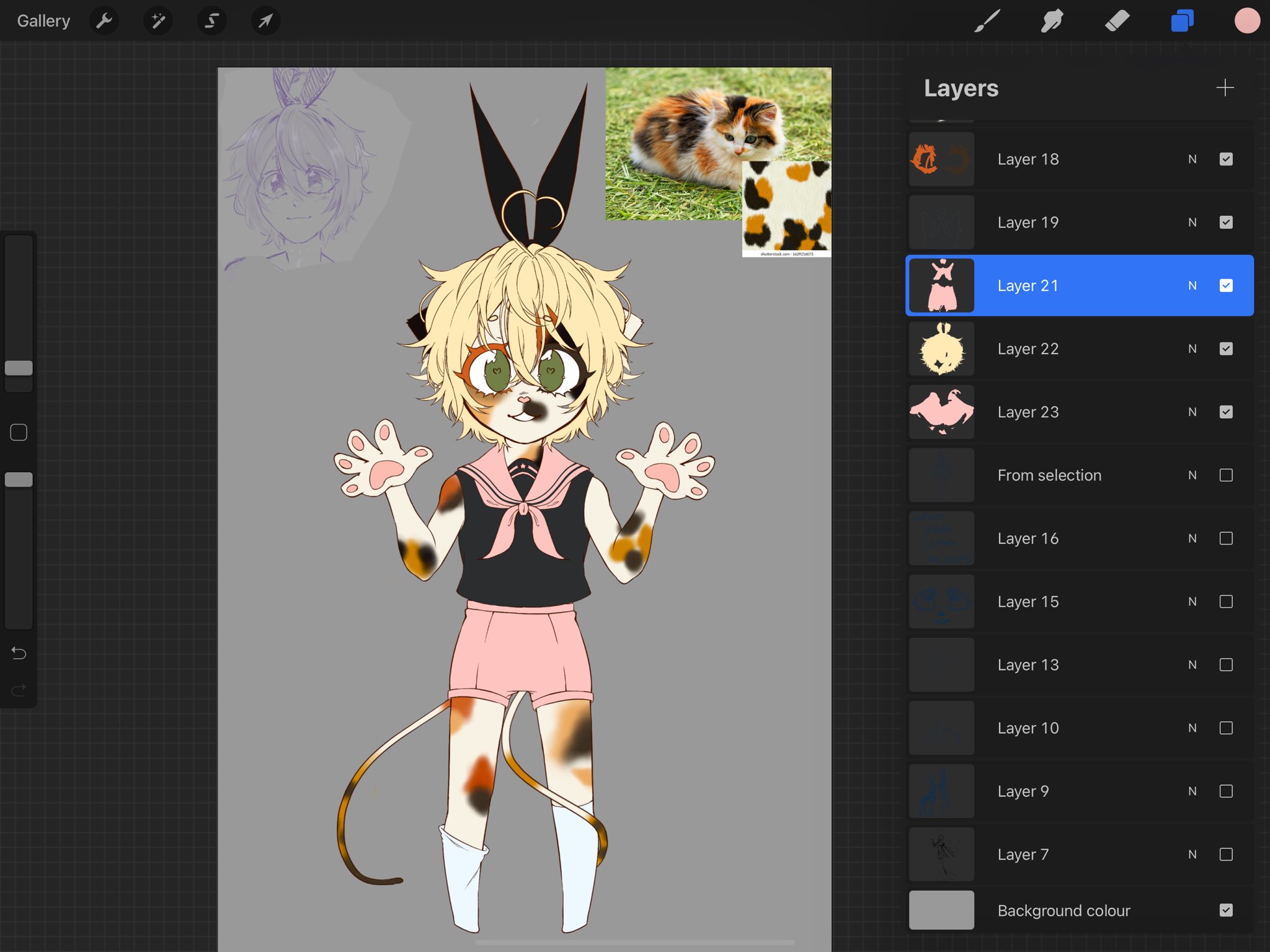Image resolution: width=1270 pixels, height=952 pixels.
Task: Expand blend mode N on Layer 23
Action: click(x=1192, y=412)
